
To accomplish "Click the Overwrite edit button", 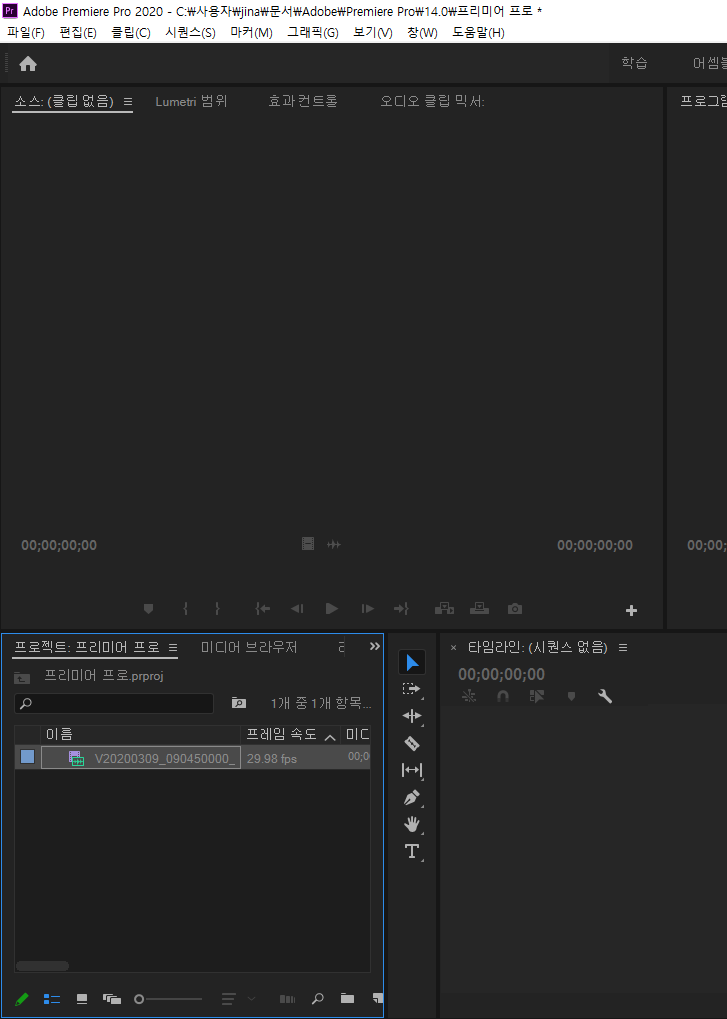I will pyautogui.click(x=479, y=609).
